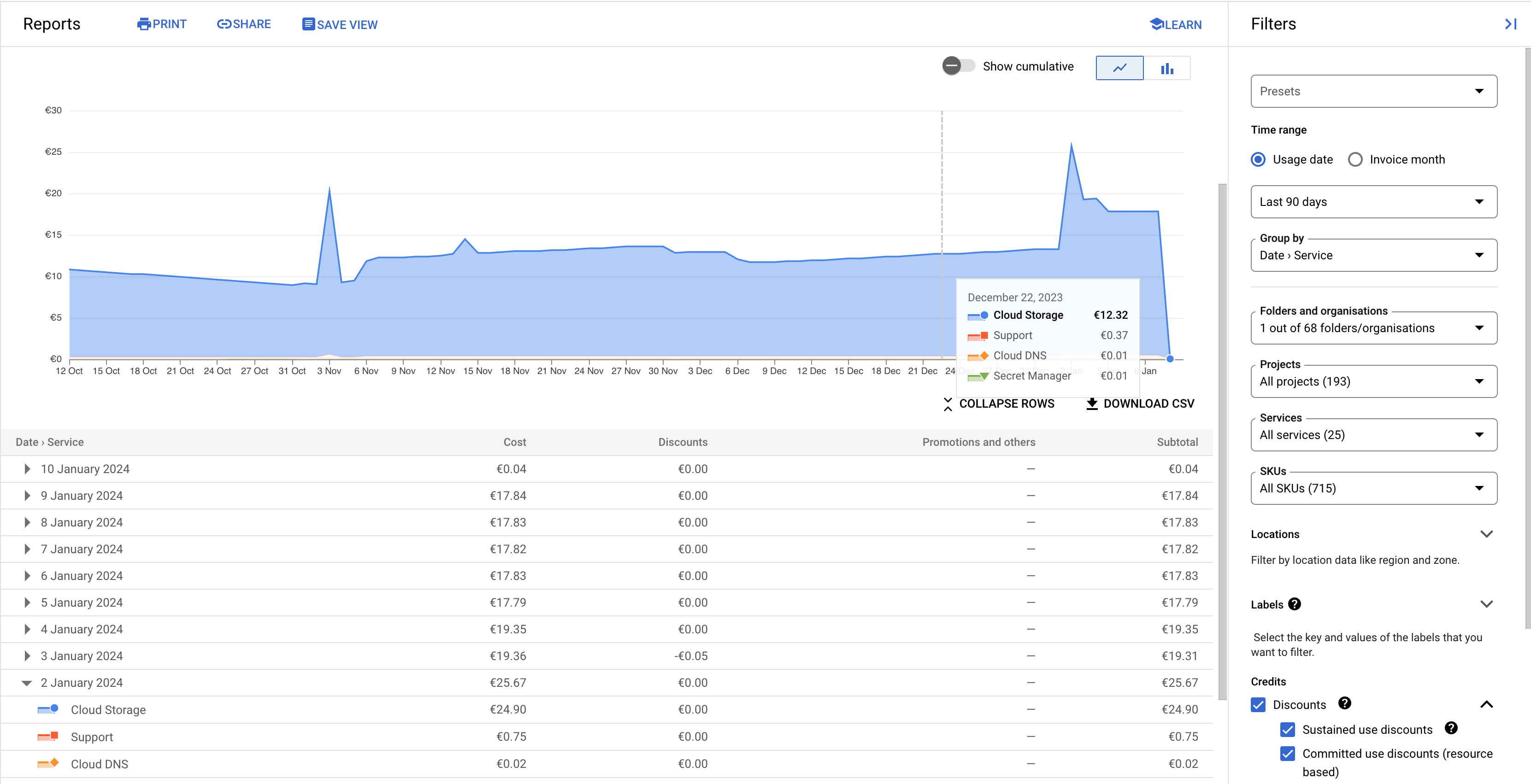Switch to bar chart view
Screen dimensions: 1531x784
(x=1166, y=68)
